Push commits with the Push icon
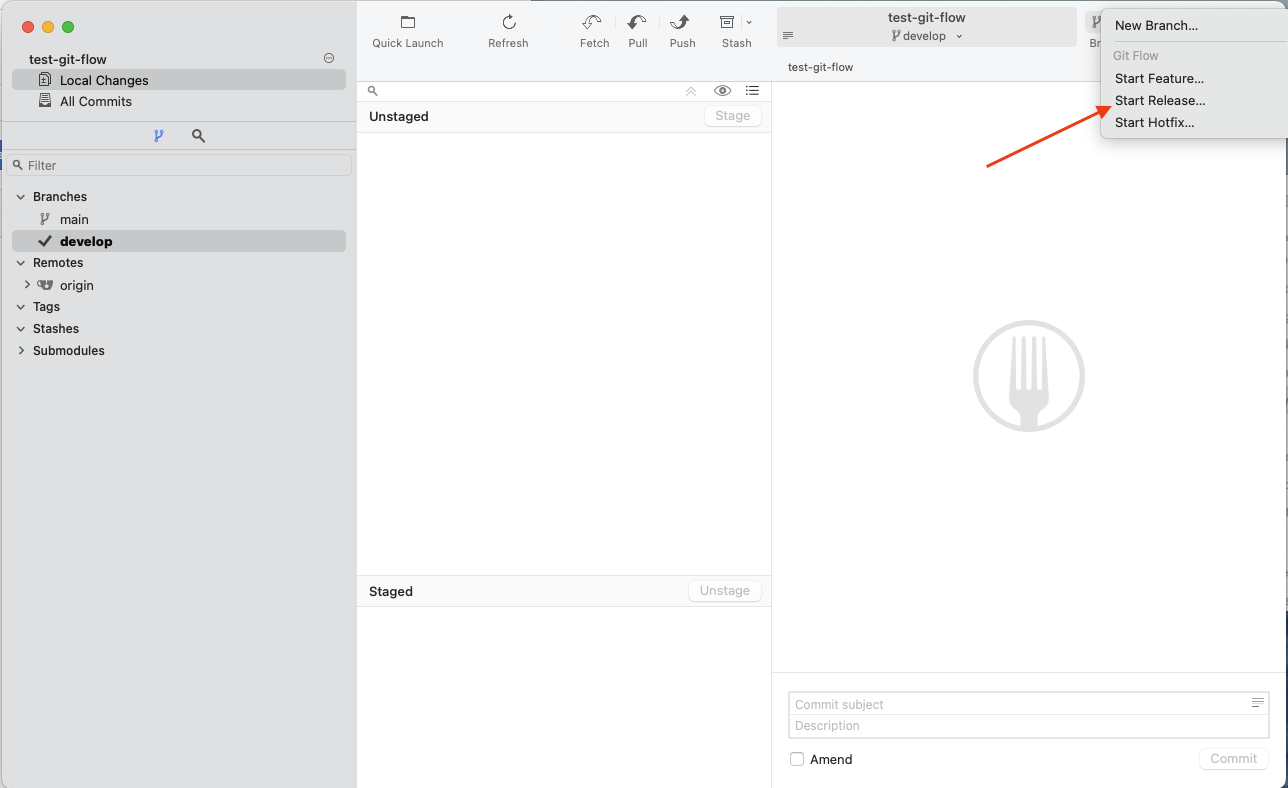The image size is (1288, 788). pyautogui.click(x=682, y=23)
